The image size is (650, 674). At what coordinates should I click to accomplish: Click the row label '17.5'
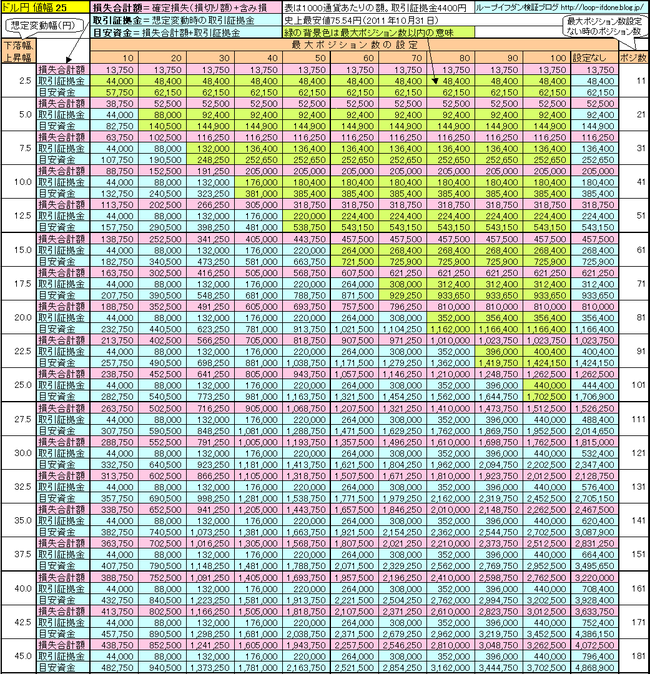click(18, 284)
